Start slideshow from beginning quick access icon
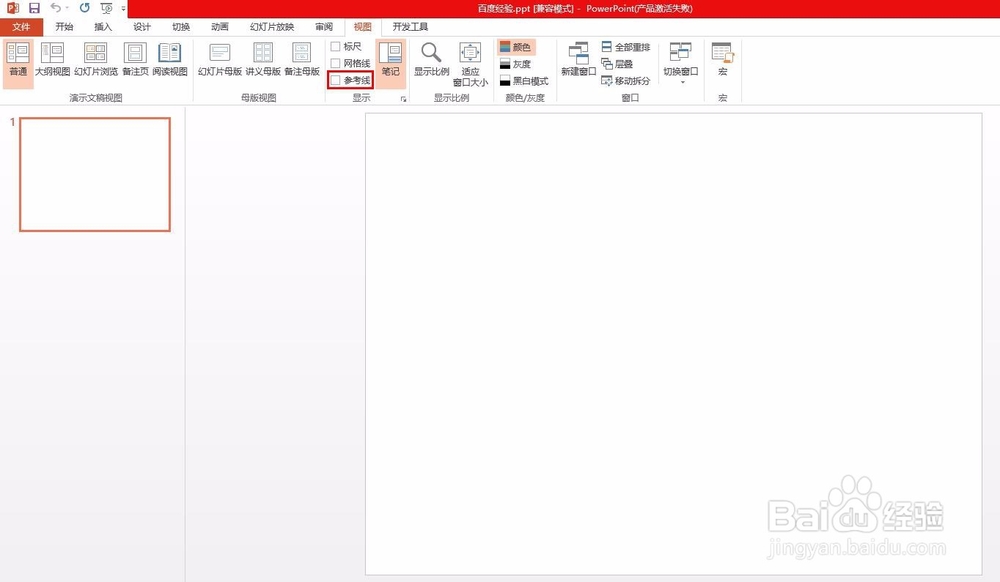This screenshot has height=582, width=1000. pos(106,8)
